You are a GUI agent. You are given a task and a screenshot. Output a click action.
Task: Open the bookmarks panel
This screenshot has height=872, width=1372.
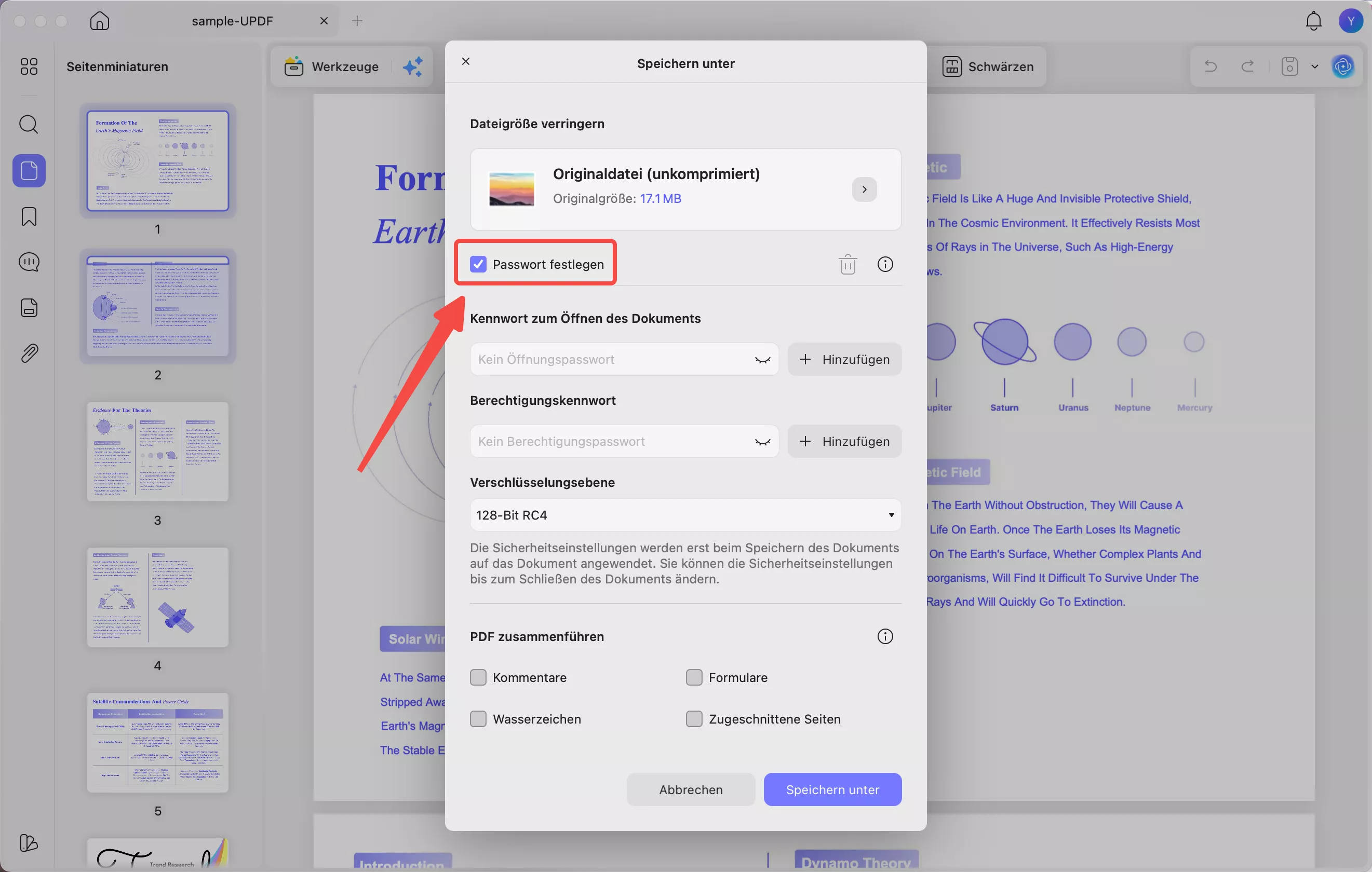tap(28, 216)
